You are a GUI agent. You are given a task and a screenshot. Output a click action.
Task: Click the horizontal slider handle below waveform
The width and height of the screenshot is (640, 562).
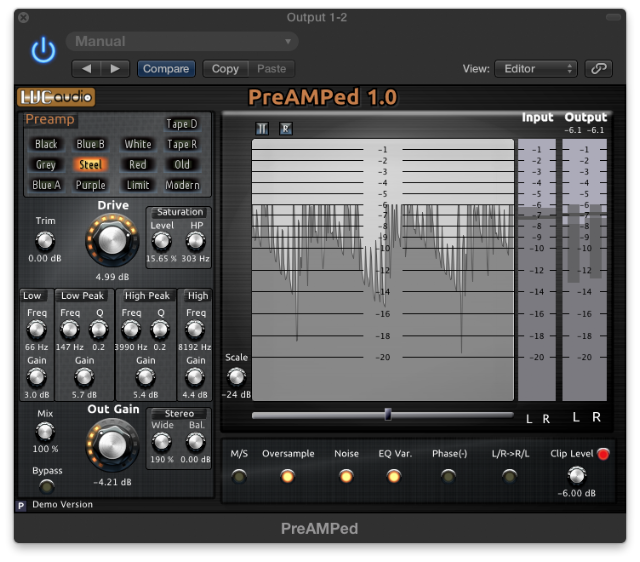pos(388,414)
